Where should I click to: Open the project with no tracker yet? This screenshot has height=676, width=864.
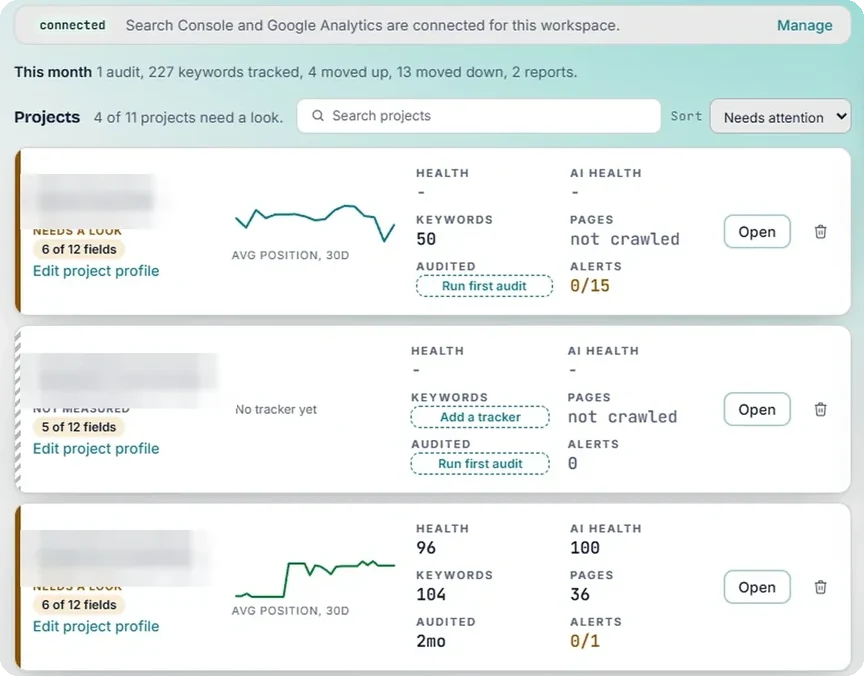(757, 409)
